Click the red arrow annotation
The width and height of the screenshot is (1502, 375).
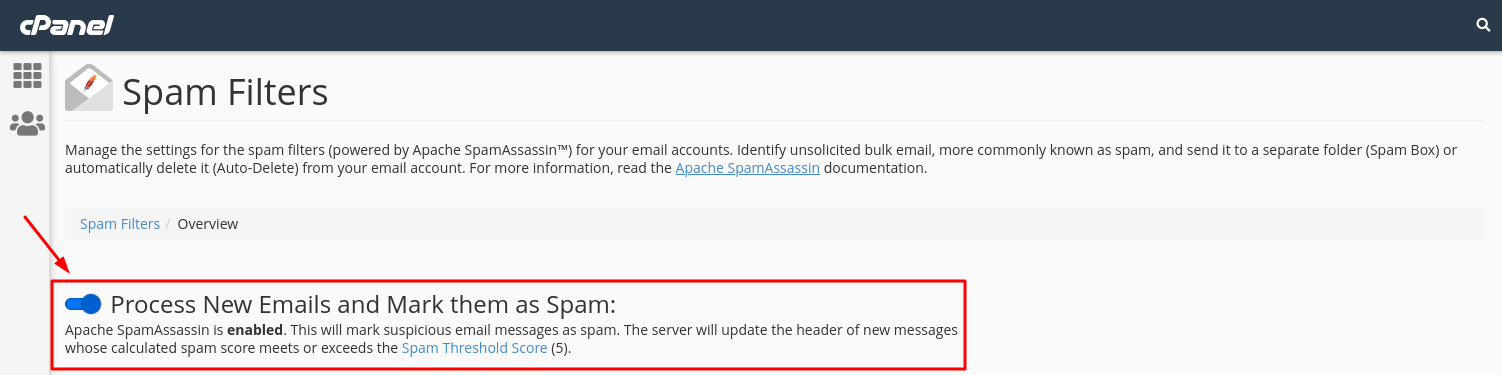tap(47, 244)
